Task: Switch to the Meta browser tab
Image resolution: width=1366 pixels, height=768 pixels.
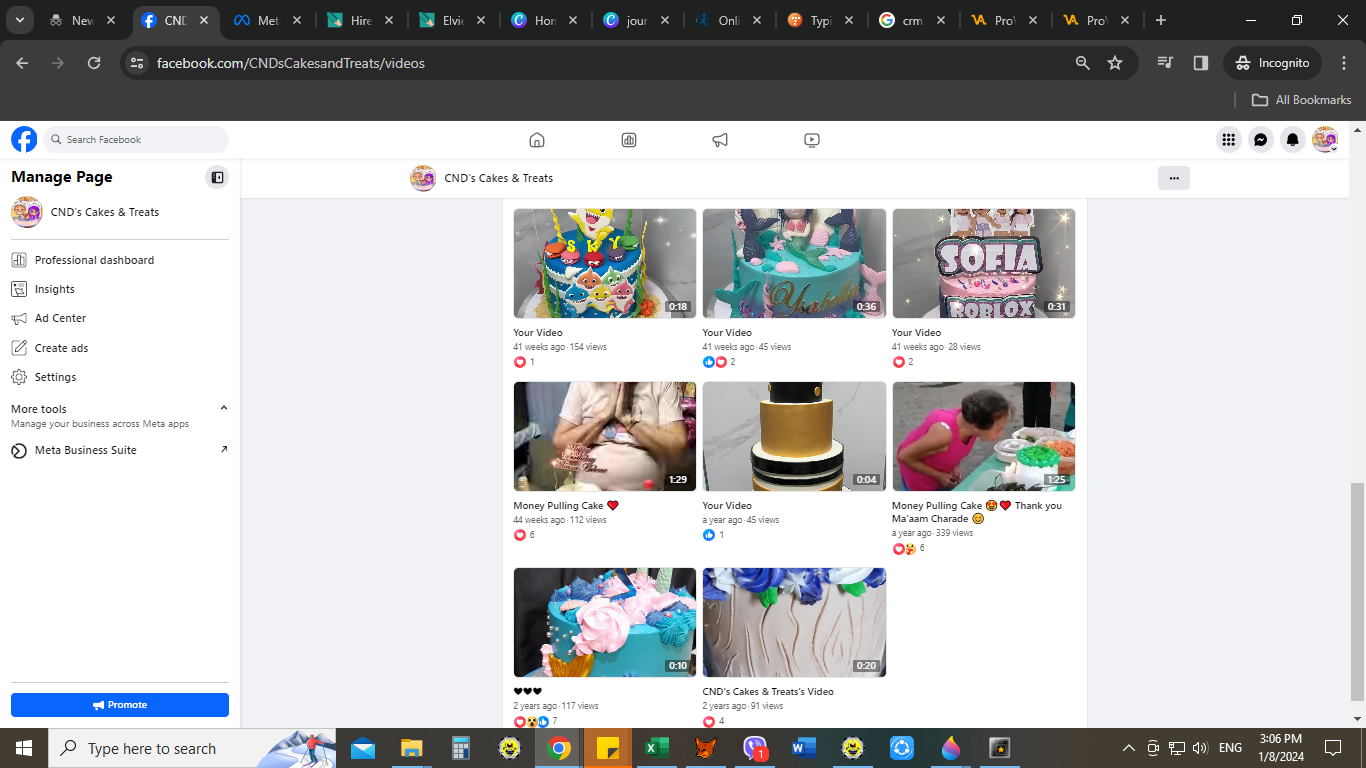Action: [x=268, y=20]
